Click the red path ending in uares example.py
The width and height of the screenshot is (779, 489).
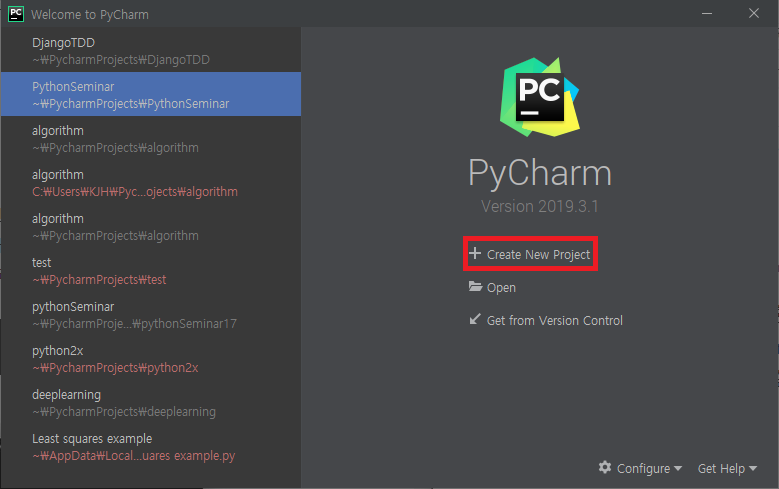(134, 455)
